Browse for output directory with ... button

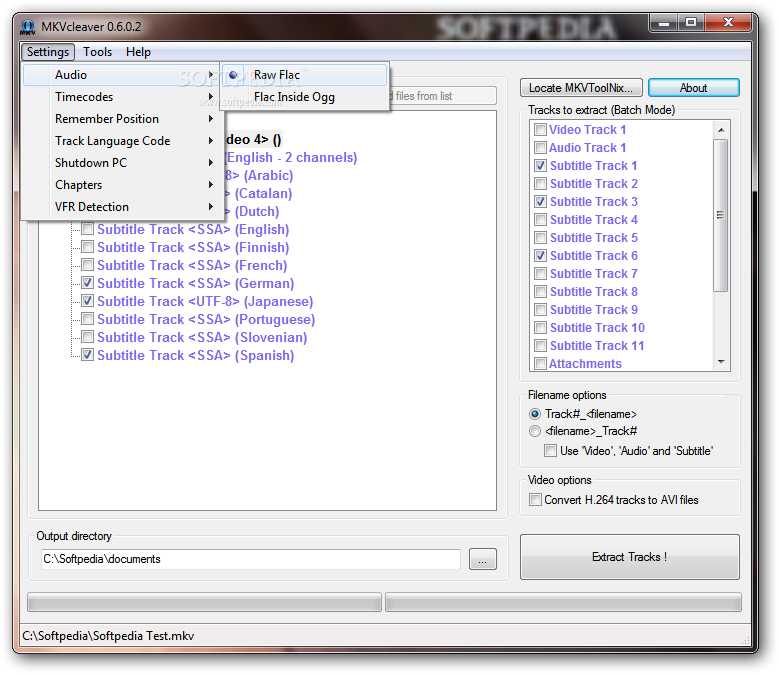click(x=482, y=559)
